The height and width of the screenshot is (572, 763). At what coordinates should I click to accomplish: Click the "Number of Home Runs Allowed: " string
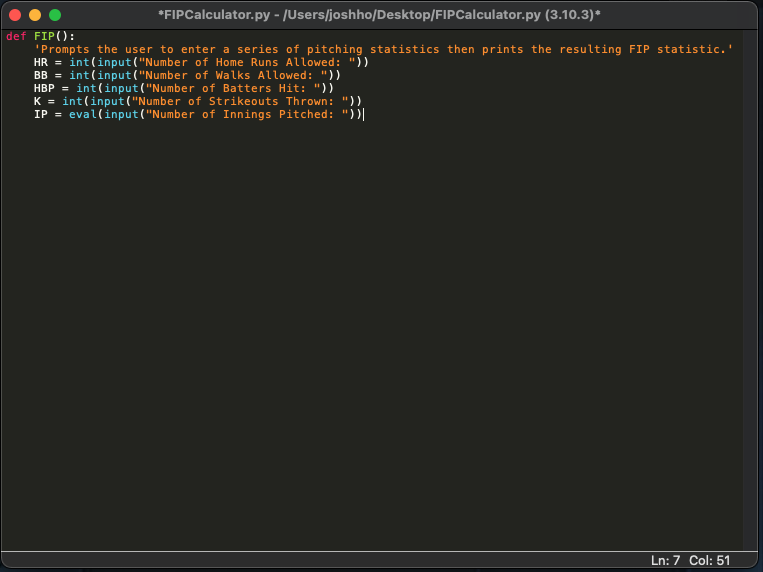tap(247, 62)
